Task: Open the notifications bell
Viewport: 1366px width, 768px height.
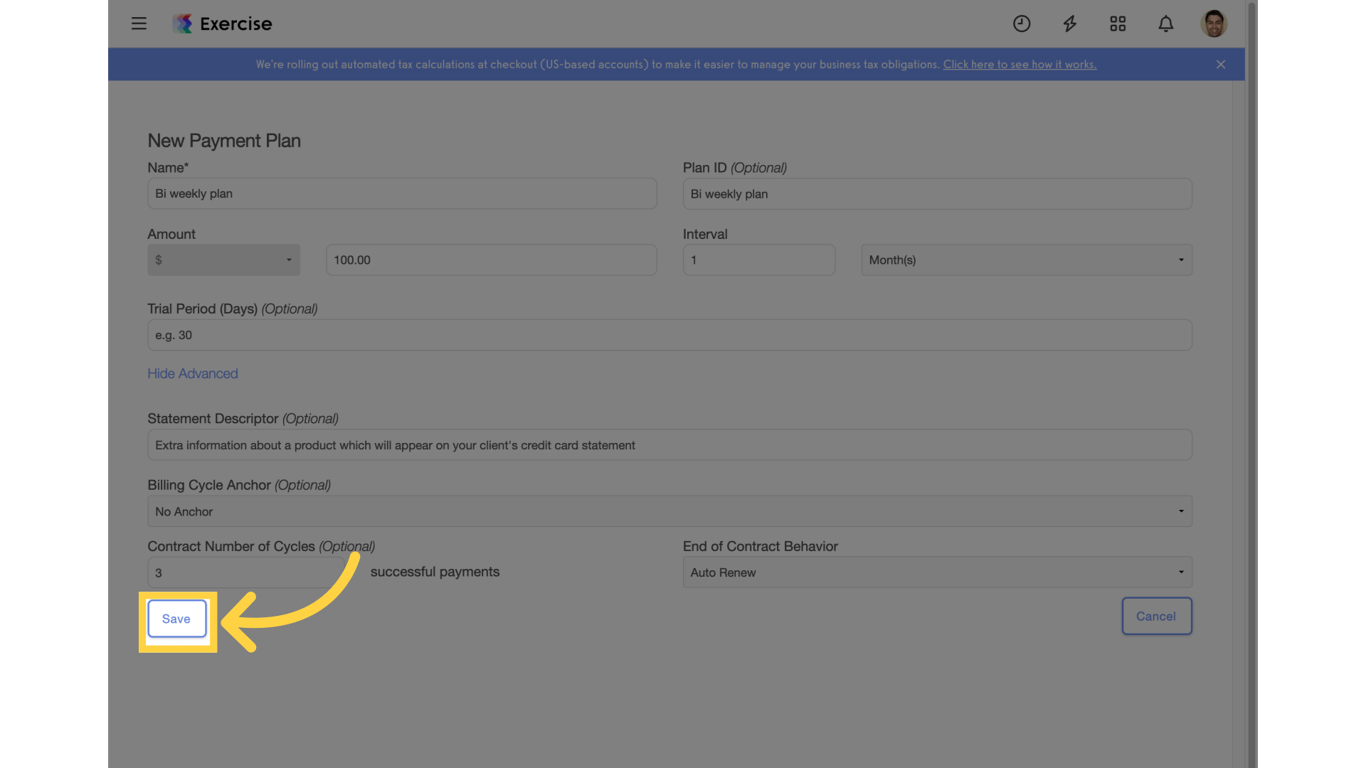Action: (1165, 23)
